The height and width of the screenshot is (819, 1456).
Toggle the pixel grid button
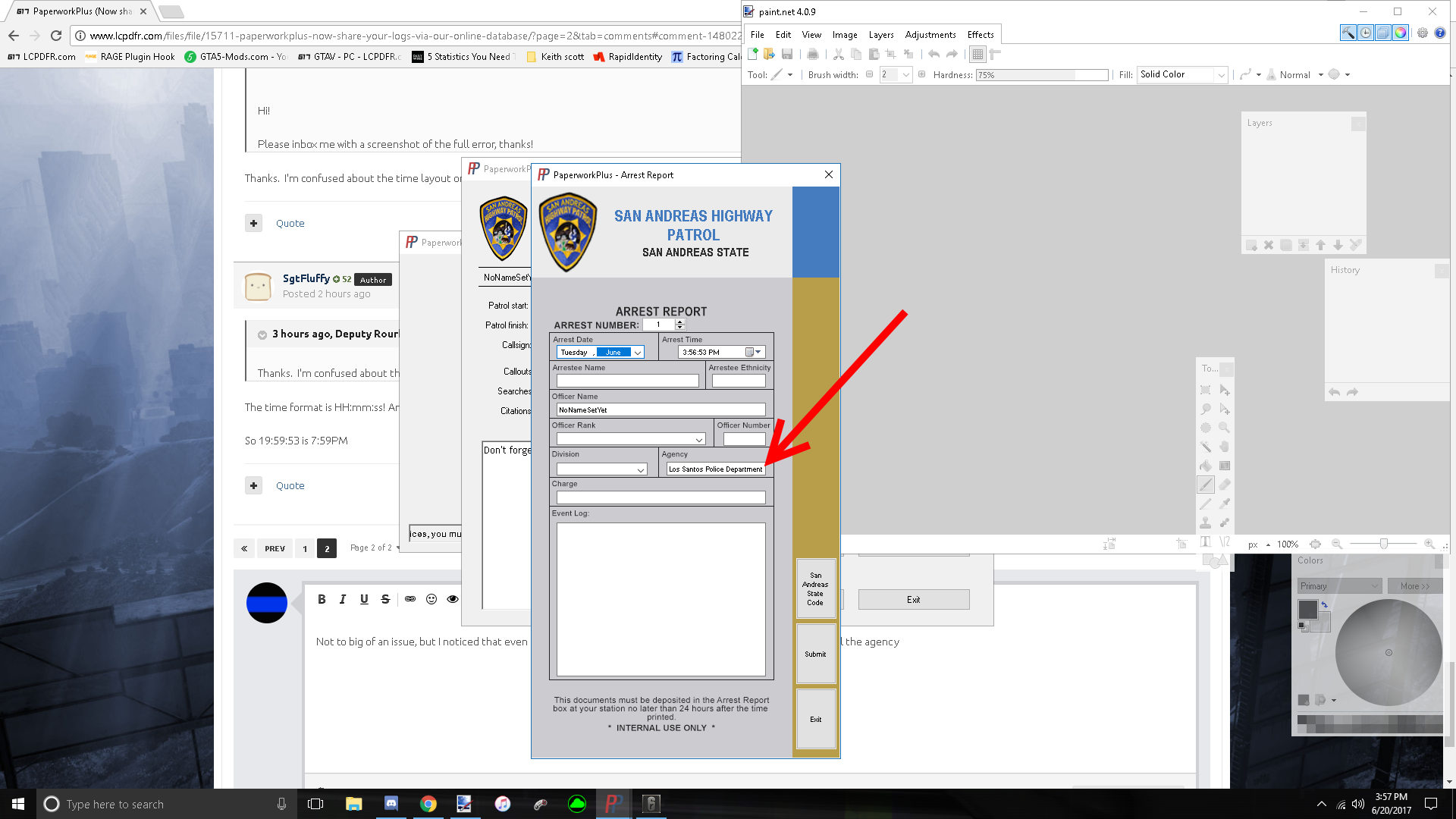point(977,54)
